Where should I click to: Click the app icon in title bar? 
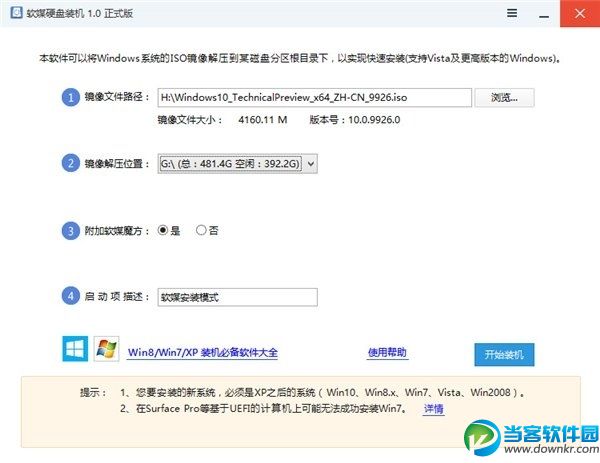(16, 13)
